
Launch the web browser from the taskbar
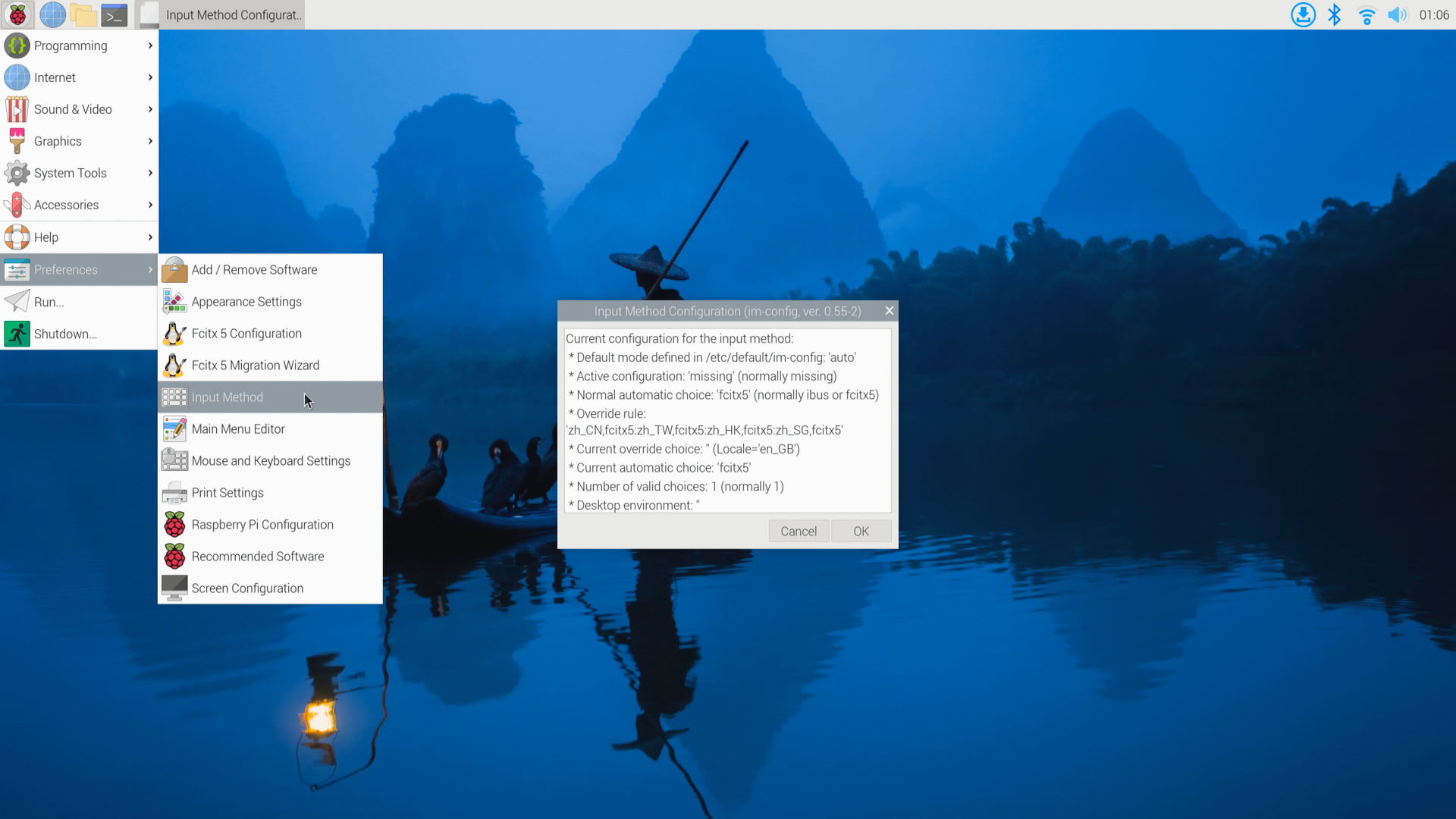(x=52, y=14)
